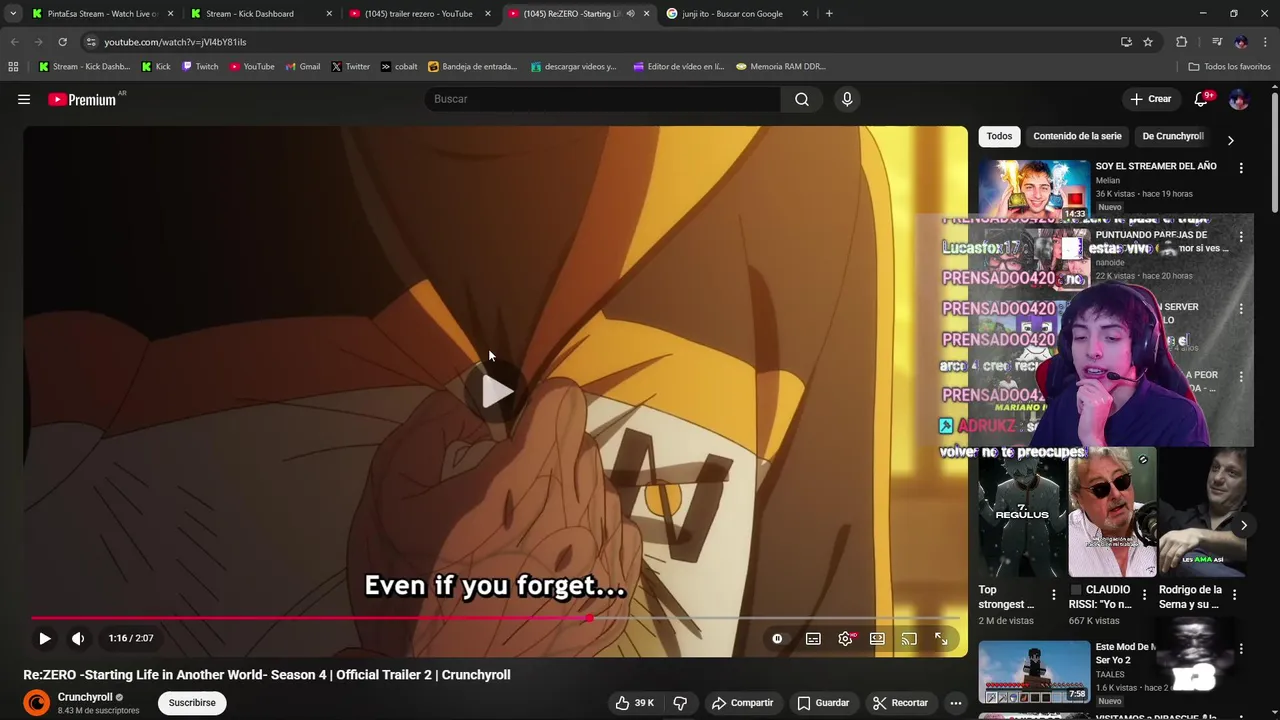Toggle autoplay switch in player
The height and width of the screenshot is (720, 1280).
(x=777, y=638)
